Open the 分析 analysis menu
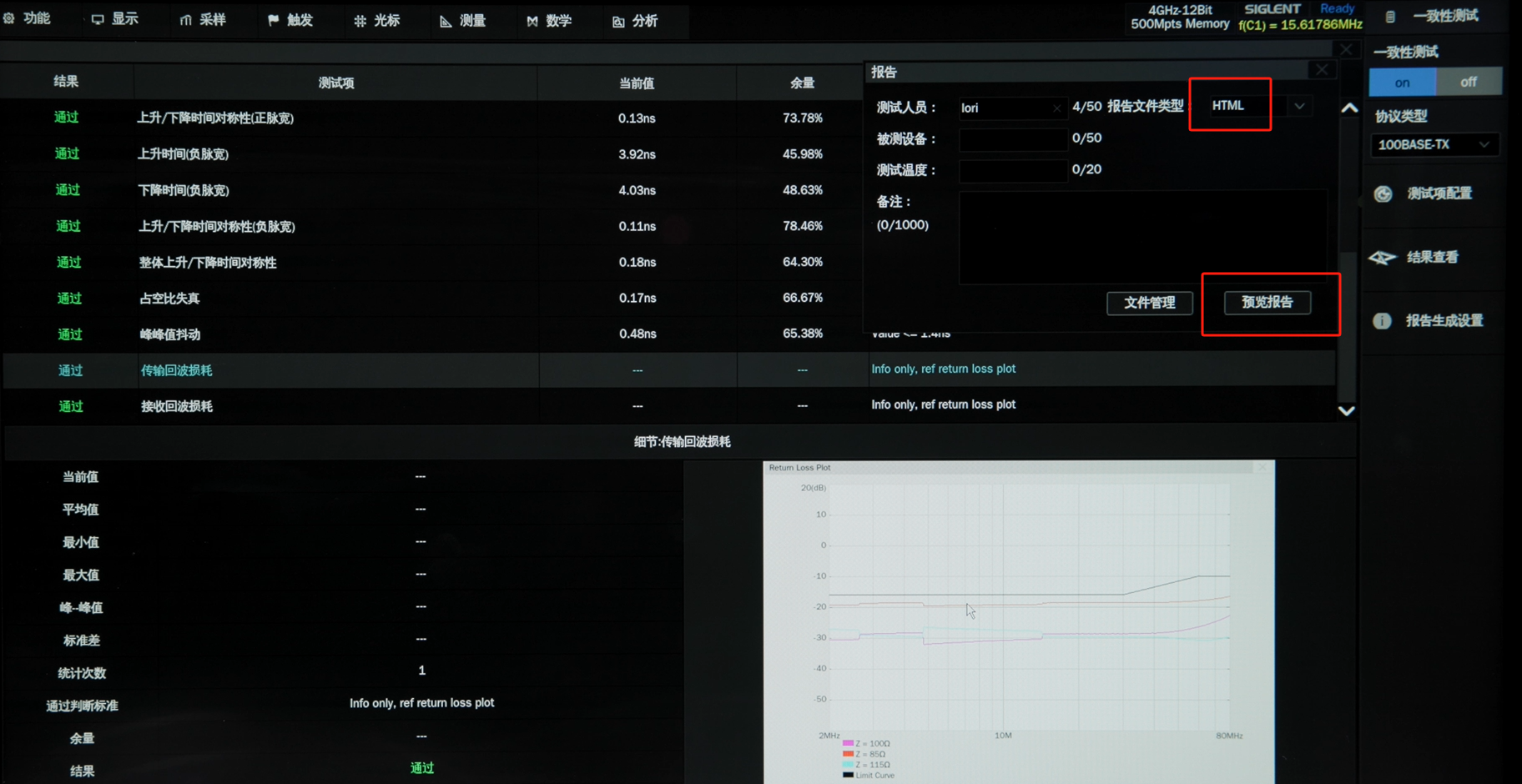The height and width of the screenshot is (784, 1522). pyautogui.click(x=635, y=21)
